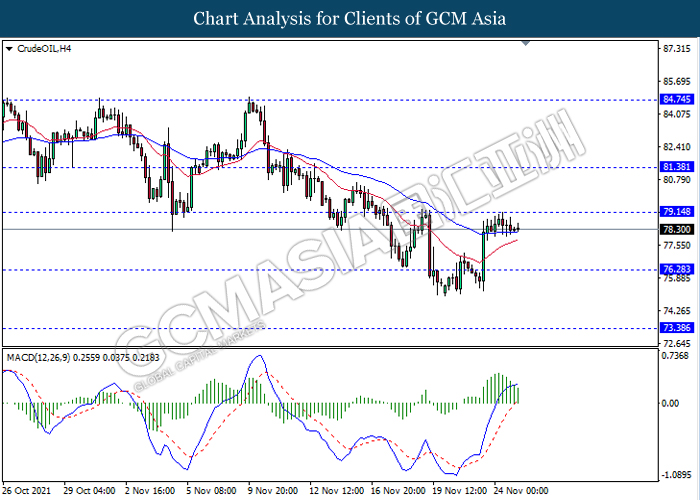Viewport: 700px width, 500px height.
Task: Click the chart shift triangle marker
Action: pyautogui.click(x=526, y=43)
